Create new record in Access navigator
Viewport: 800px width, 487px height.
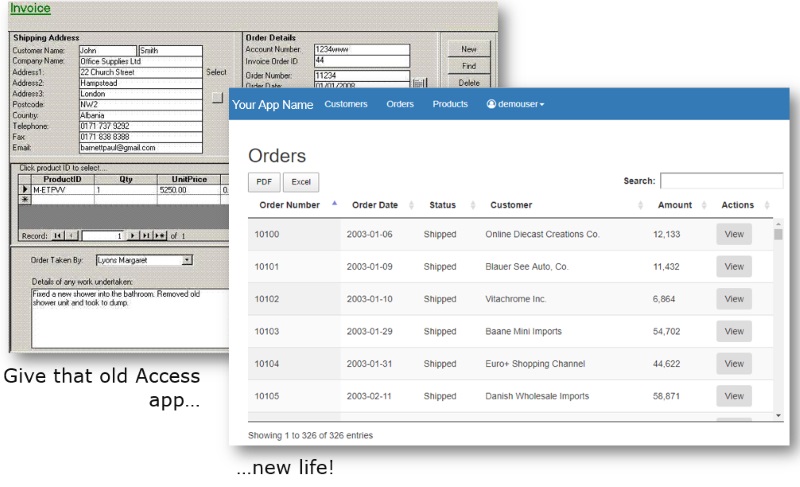(160, 236)
